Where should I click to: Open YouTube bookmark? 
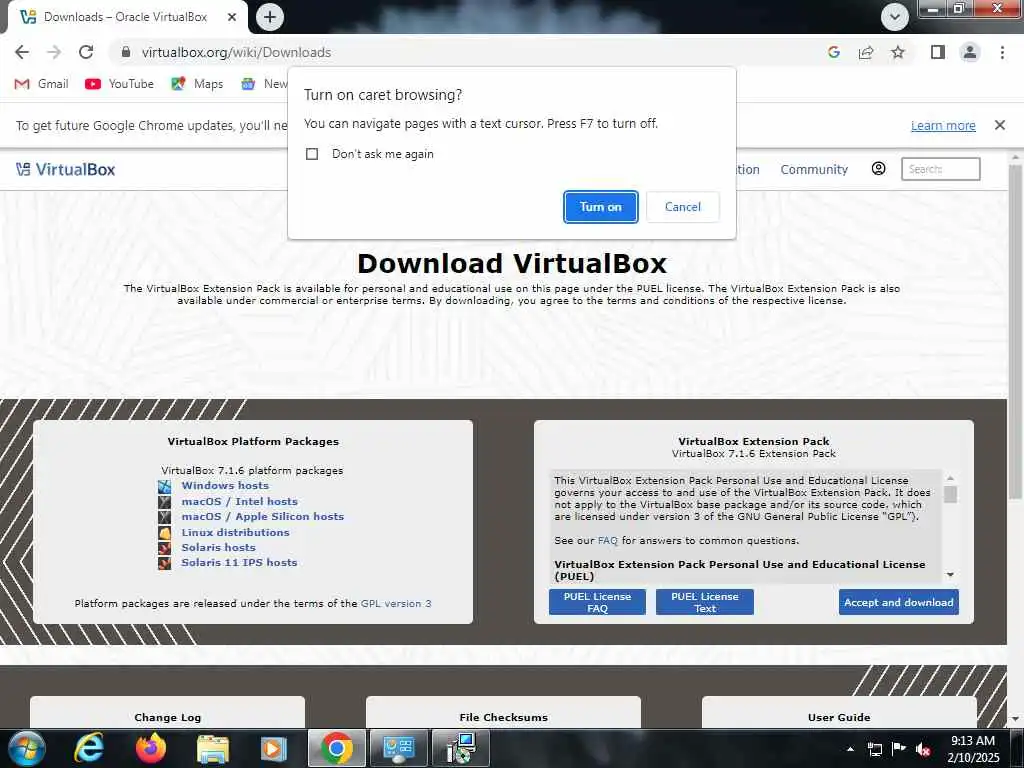click(x=120, y=84)
